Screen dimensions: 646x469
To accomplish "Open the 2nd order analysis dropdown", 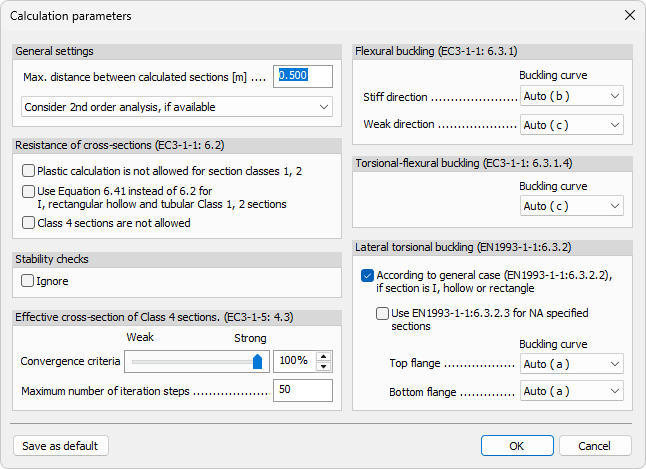I will click(177, 107).
